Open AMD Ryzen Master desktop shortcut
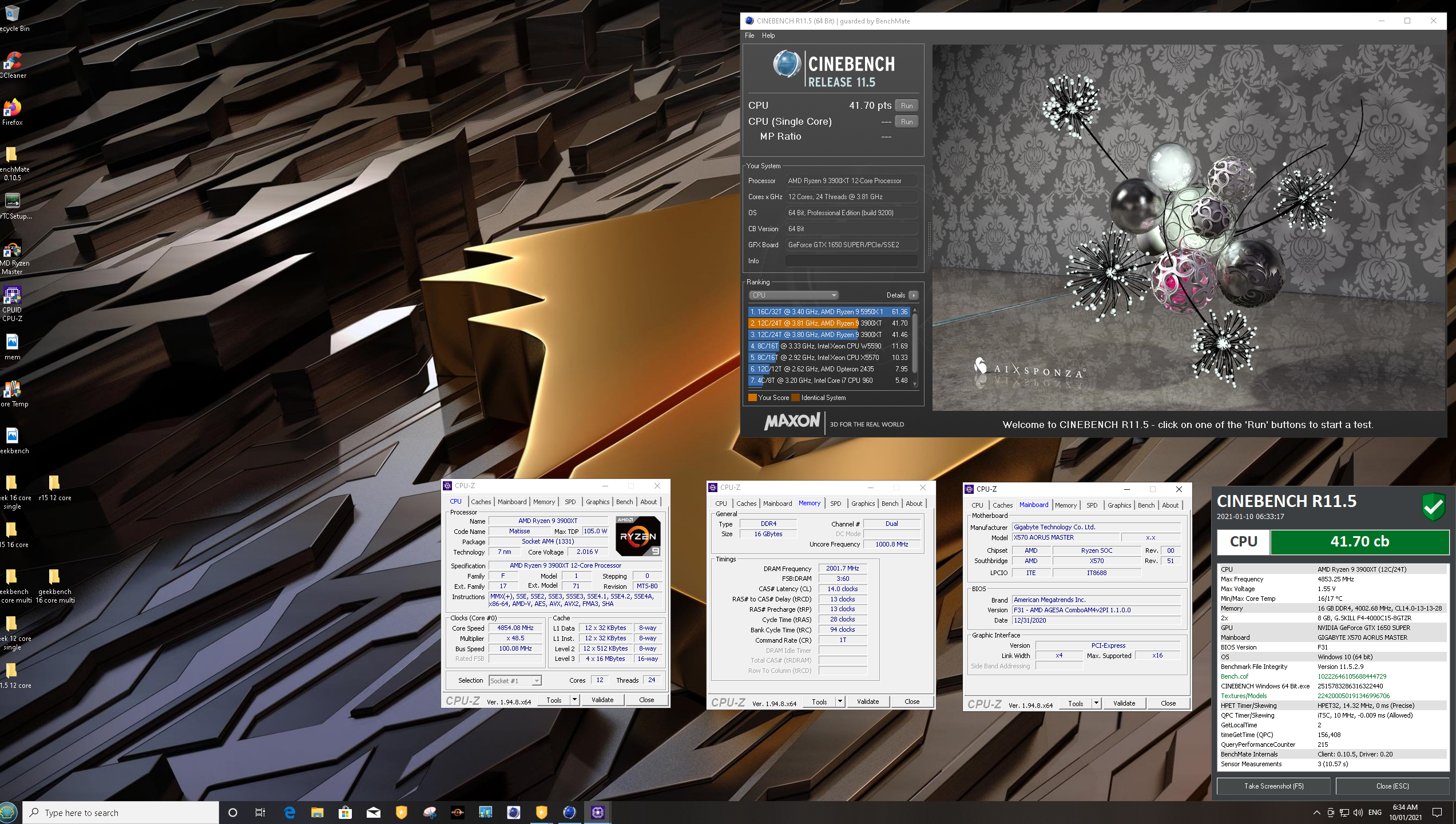Viewport: 1456px width, 824px height. point(13,257)
